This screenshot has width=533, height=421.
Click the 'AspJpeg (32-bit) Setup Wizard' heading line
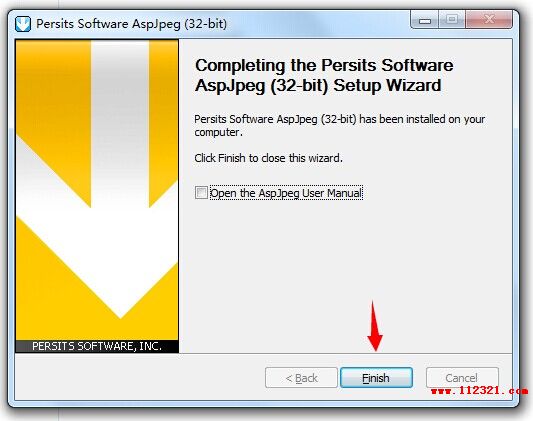click(318, 85)
